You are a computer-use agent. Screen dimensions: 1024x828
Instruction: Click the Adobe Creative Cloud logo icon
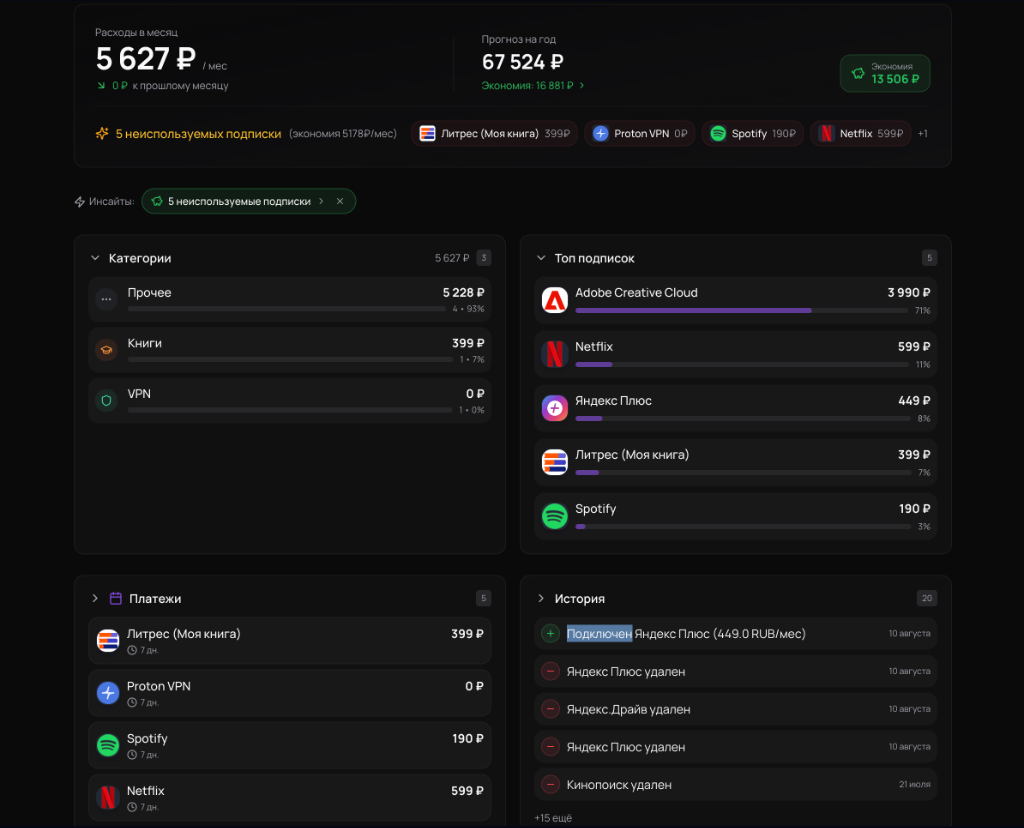pos(554,300)
